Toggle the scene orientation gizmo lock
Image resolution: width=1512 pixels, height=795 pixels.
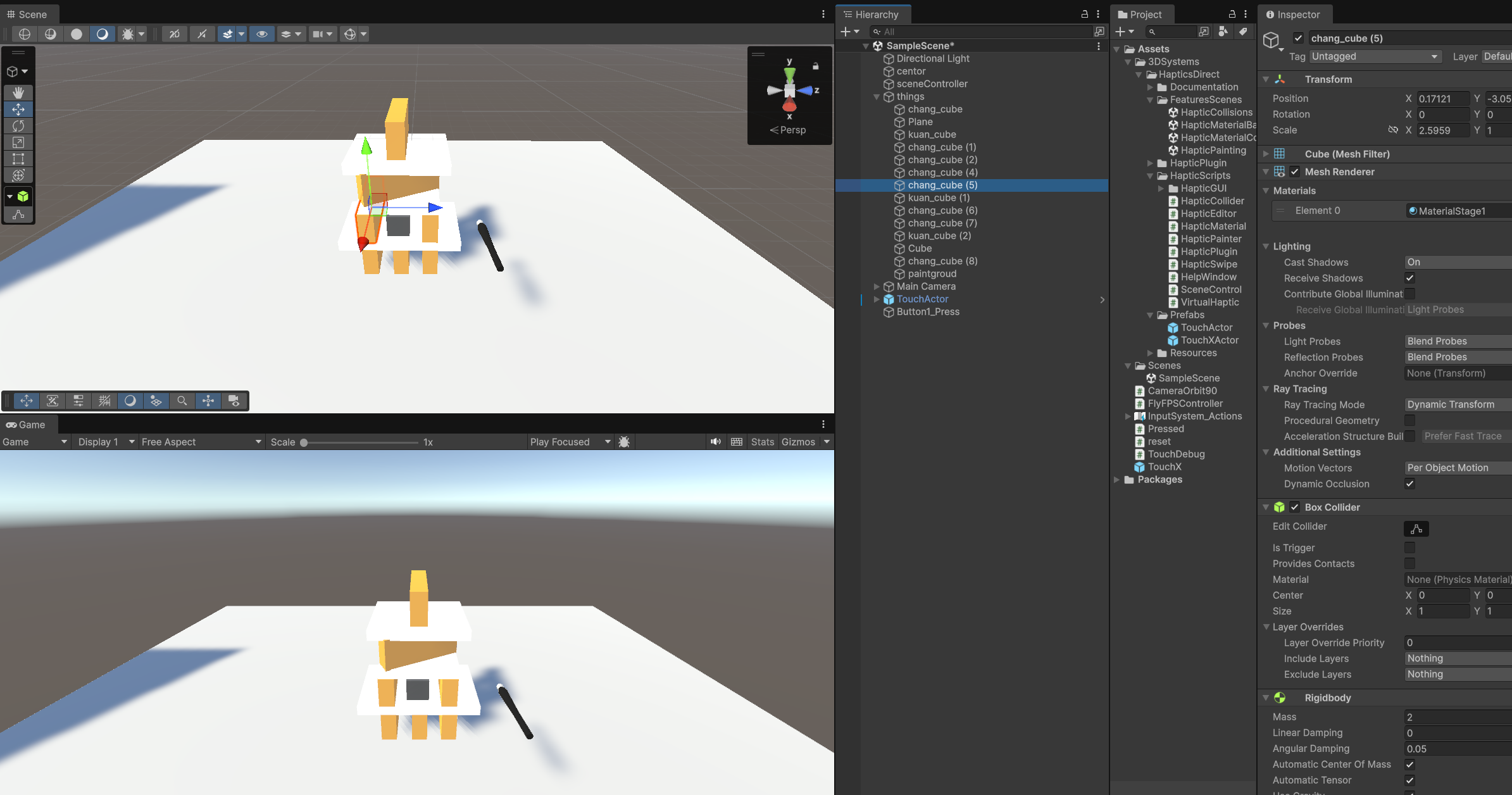point(816,66)
